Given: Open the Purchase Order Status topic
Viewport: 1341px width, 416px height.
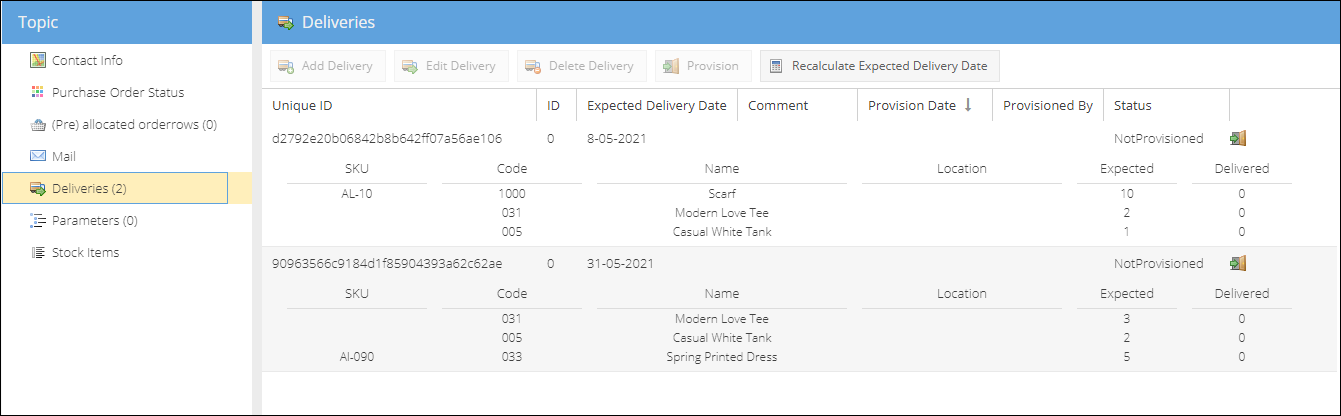Looking at the screenshot, I should (x=118, y=93).
